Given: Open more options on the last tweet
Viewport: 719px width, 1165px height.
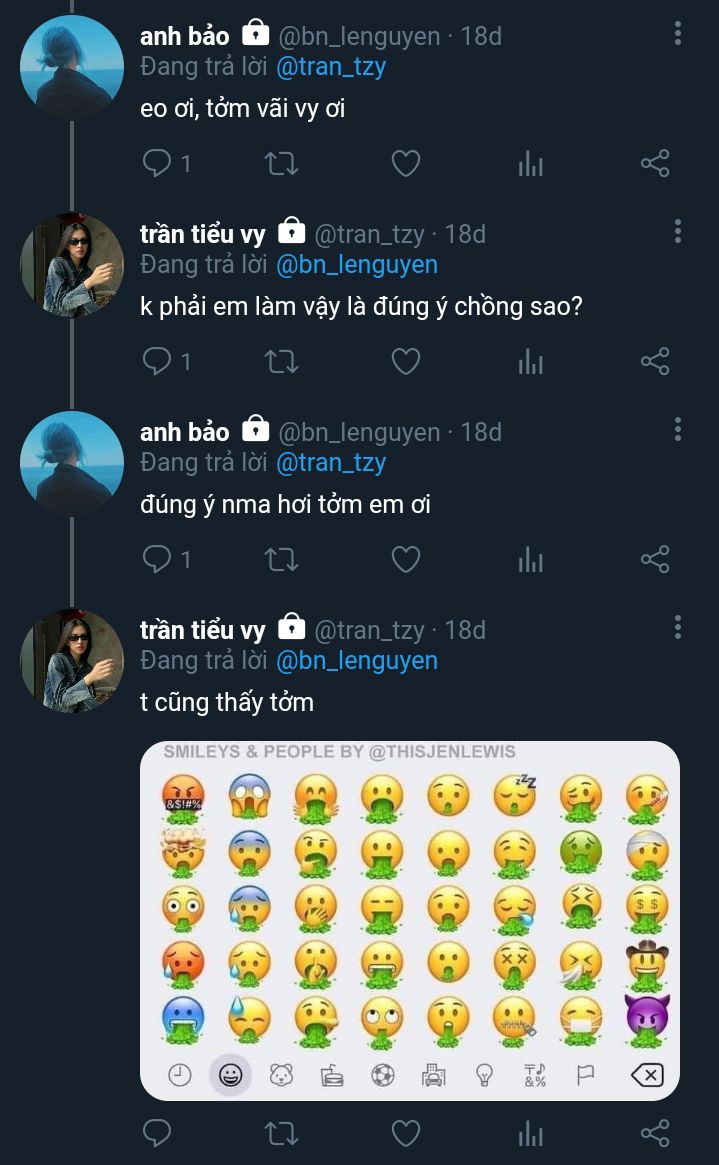Looking at the screenshot, I should click(x=678, y=629).
